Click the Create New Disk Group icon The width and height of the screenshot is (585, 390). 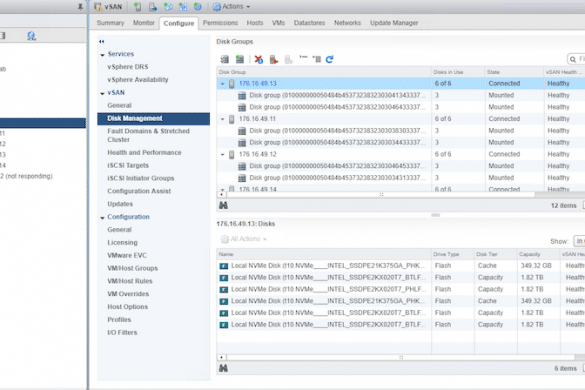240,59
